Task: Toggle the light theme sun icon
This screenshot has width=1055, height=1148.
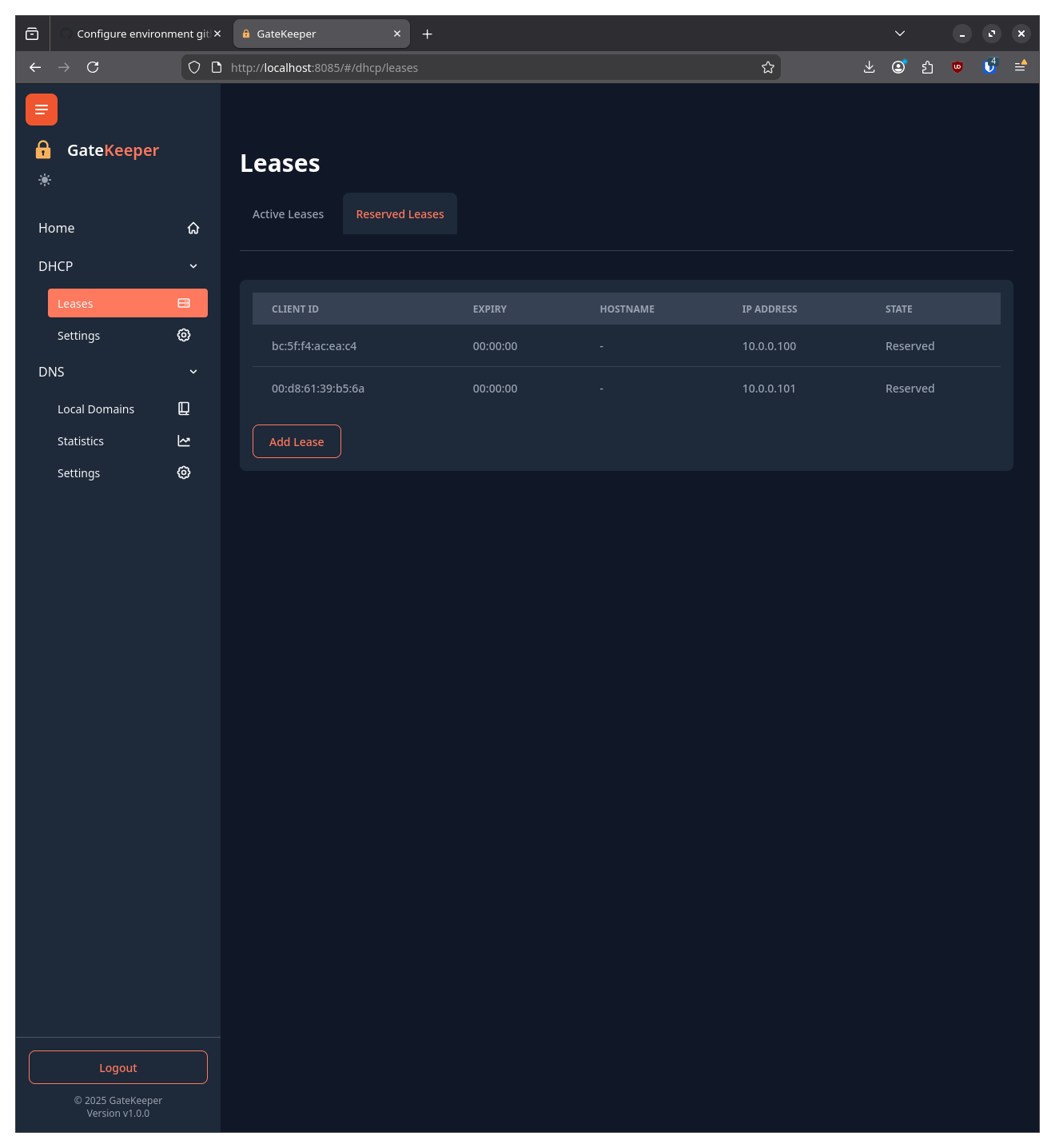Action: pyautogui.click(x=45, y=180)
